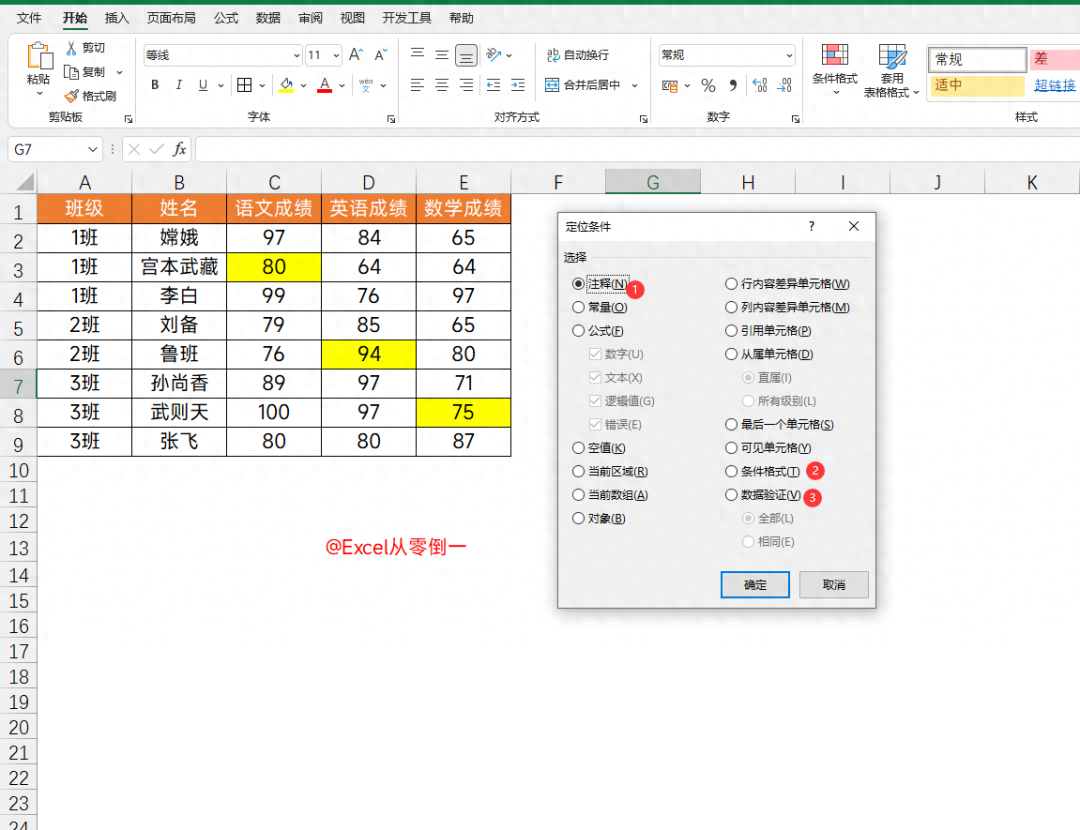Expand the fill color dropdown arrow
The width and height of the screenshot is (1080, 830).
click(303, 85)
